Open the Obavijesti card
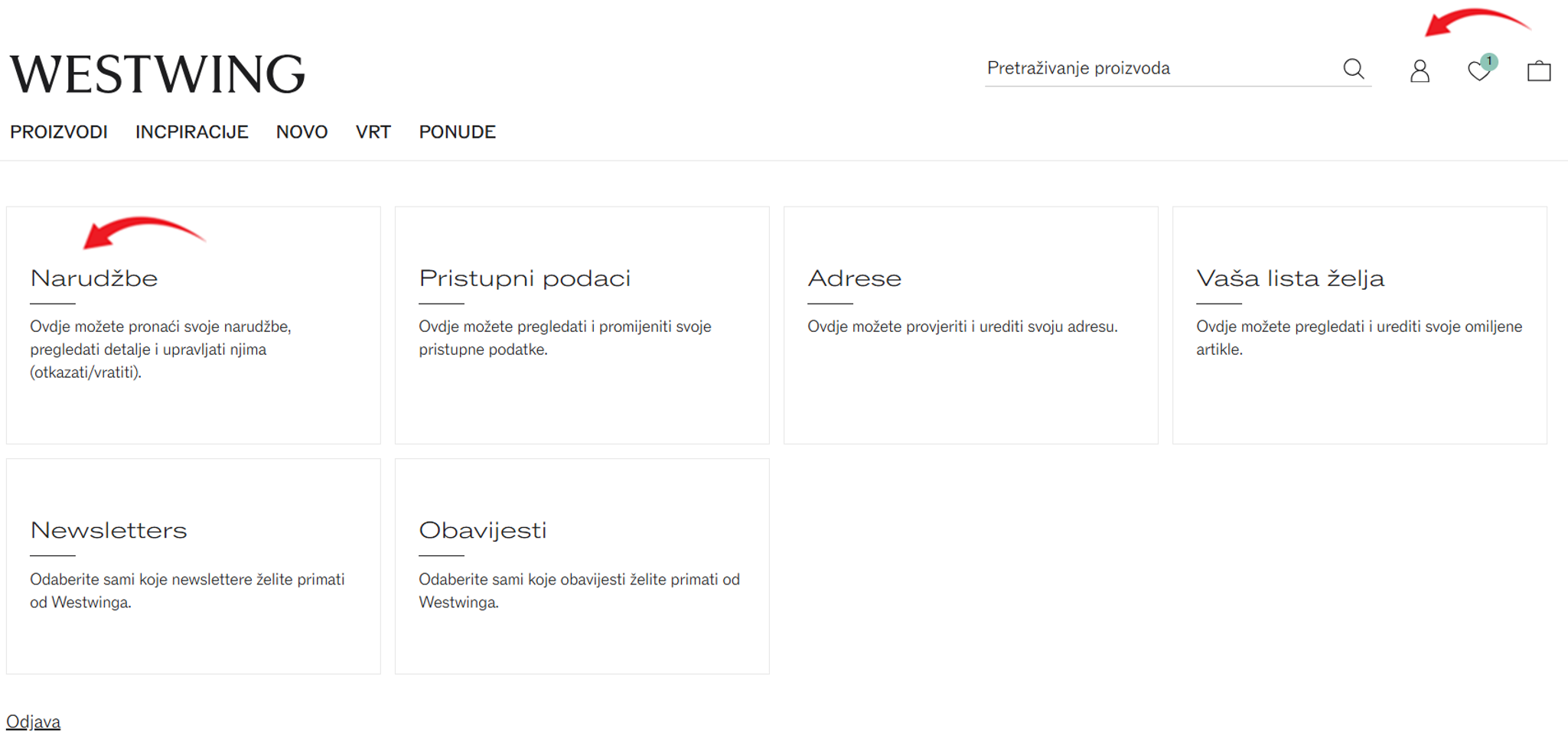Screen dimensions: 1568x742 tap(582, 566)
